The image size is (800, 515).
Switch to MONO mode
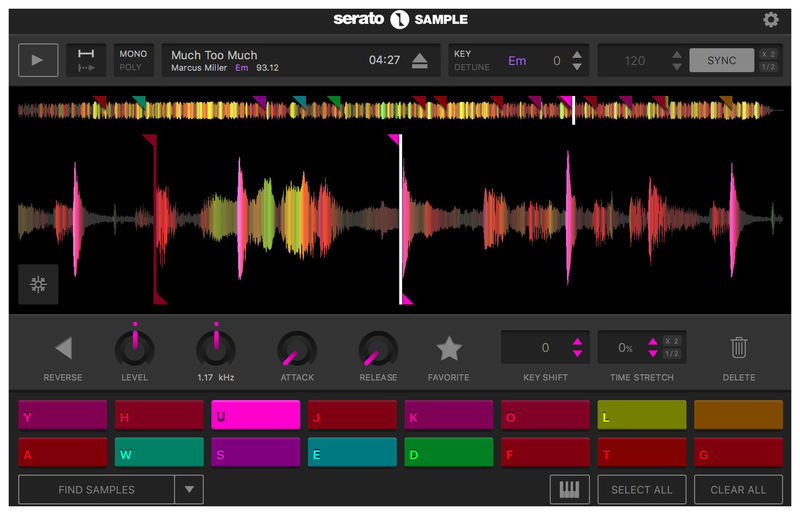[x=133, y=54]
